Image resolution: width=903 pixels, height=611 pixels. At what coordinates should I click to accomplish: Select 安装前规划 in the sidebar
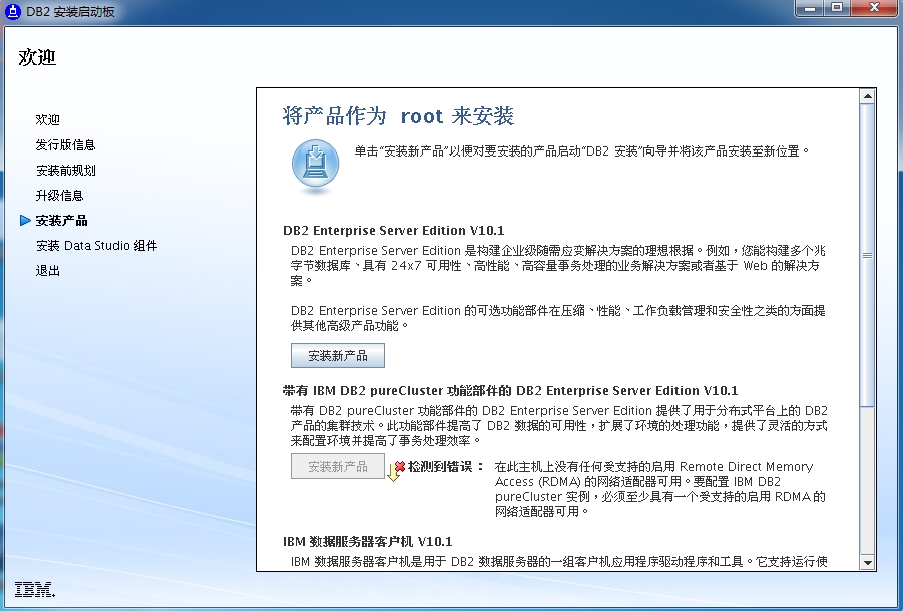point(65,170)
